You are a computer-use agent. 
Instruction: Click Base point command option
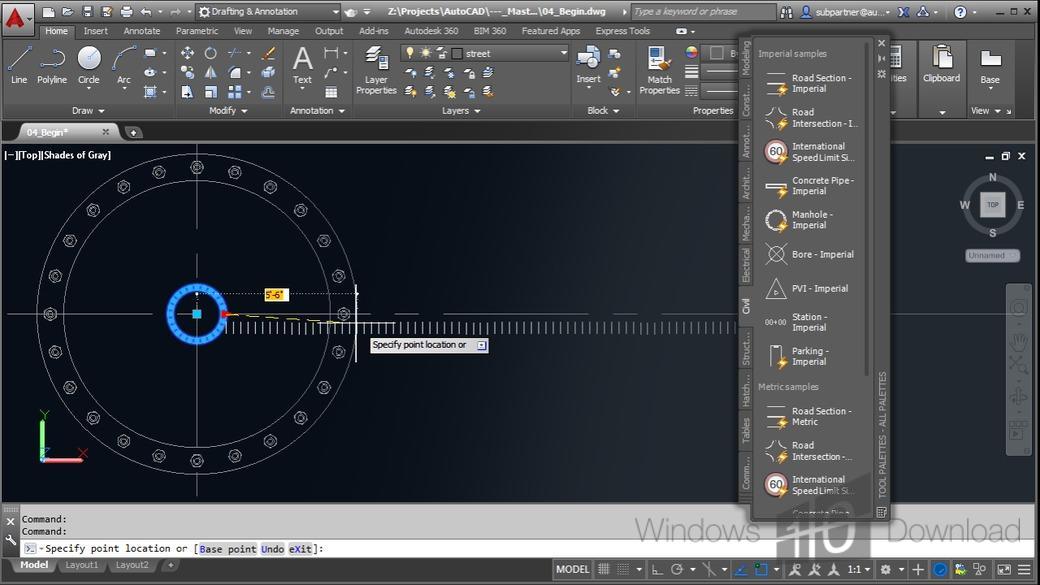click(228, 549)
